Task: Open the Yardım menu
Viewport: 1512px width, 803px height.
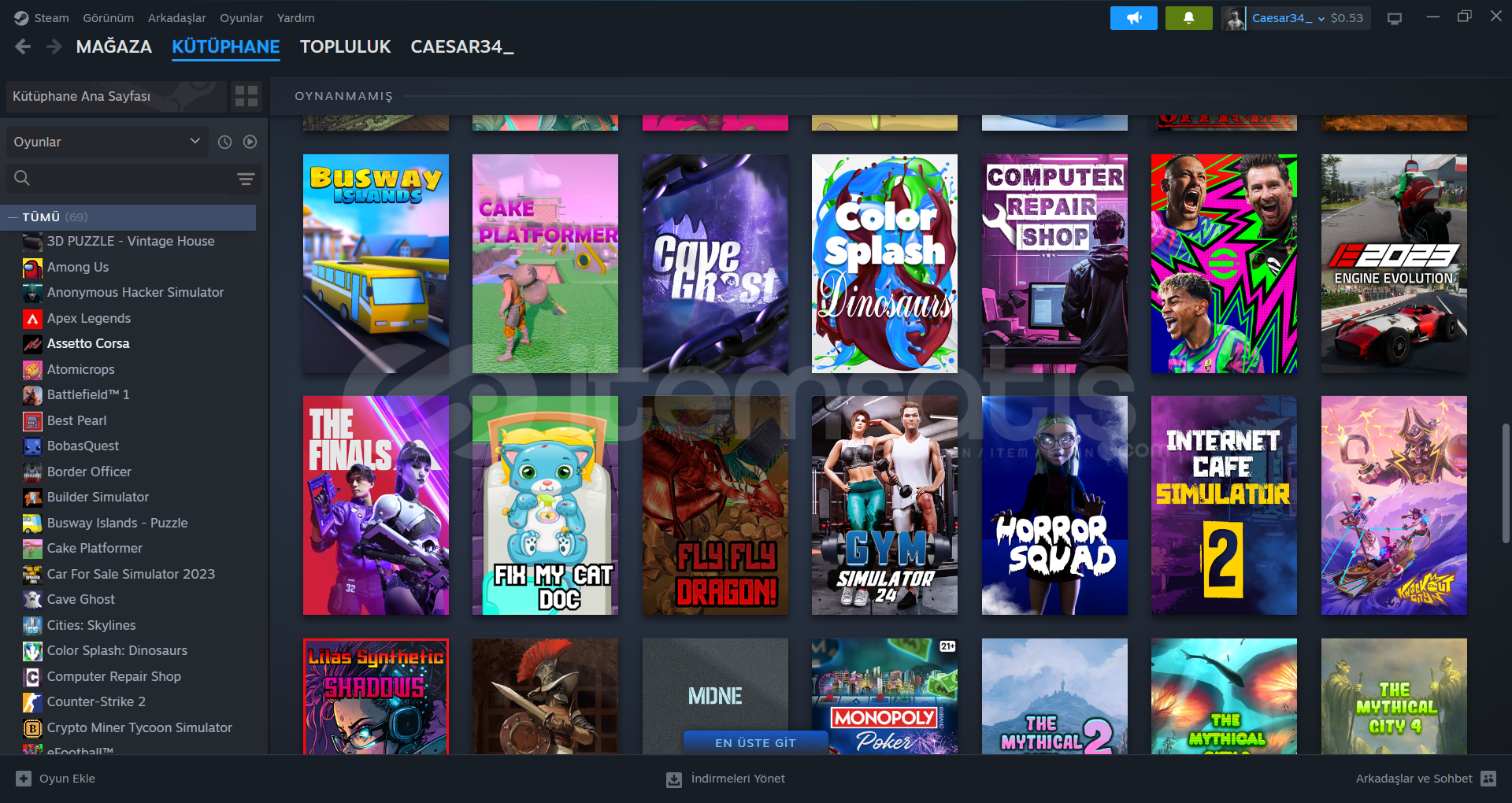Action: point(296,17)
